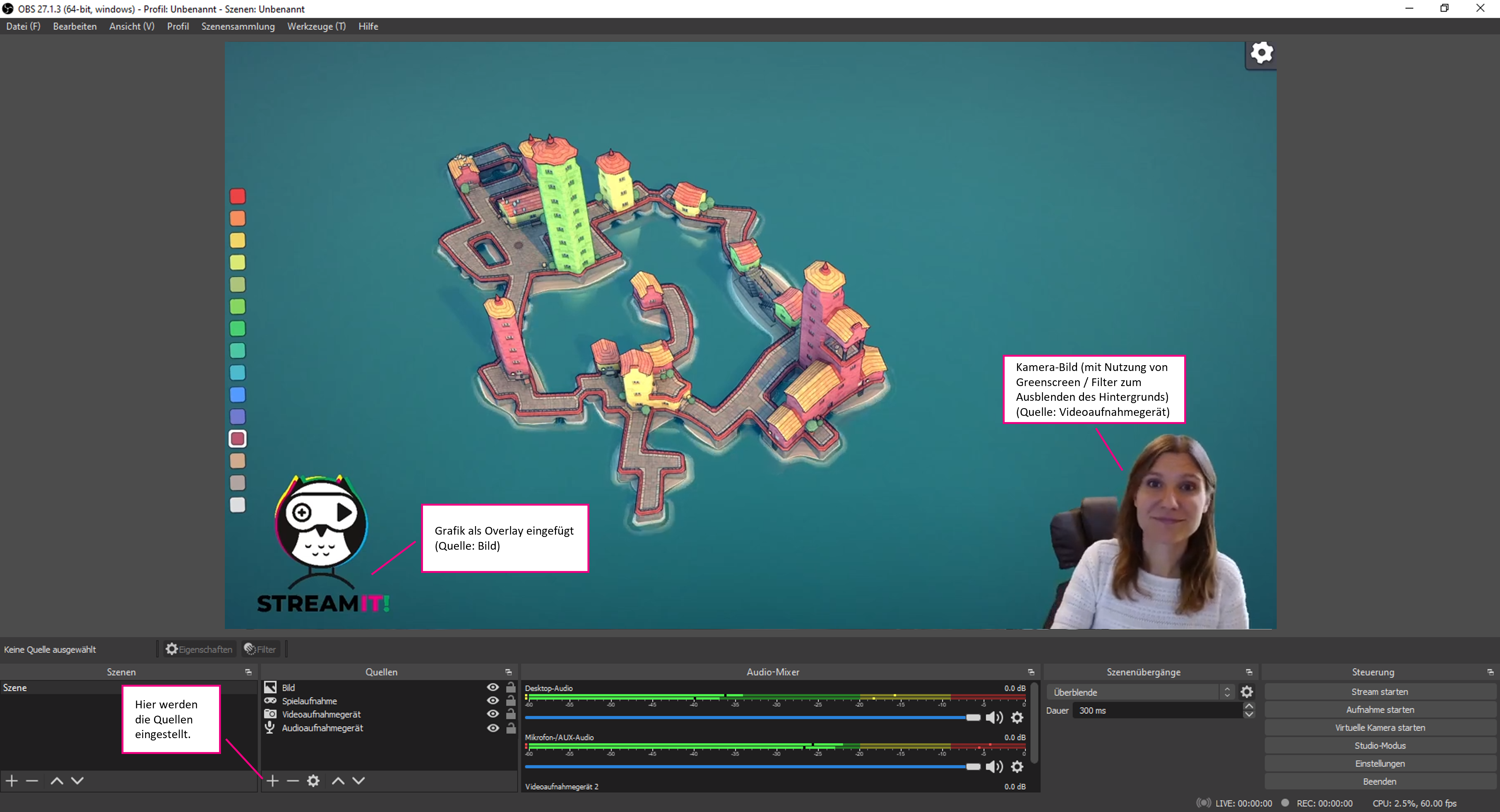Lock the Spielaufnahme source
The image size is (1500, 812).
click(511, 701)
